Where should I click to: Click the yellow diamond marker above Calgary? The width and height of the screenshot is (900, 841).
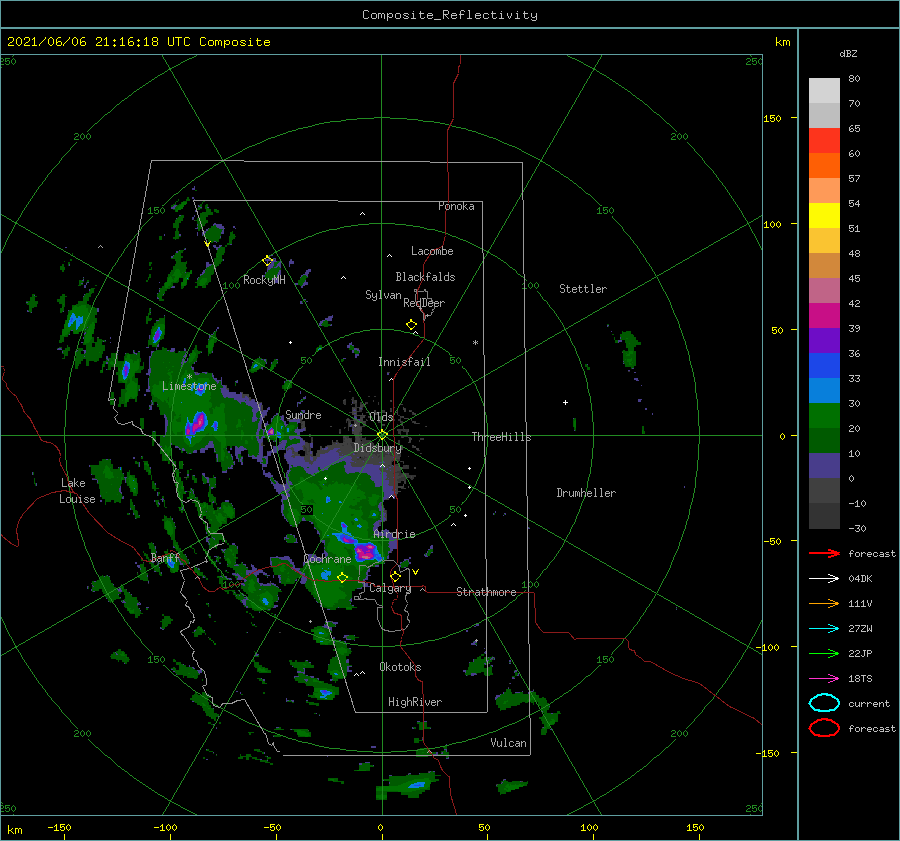(x=395, y=576)
